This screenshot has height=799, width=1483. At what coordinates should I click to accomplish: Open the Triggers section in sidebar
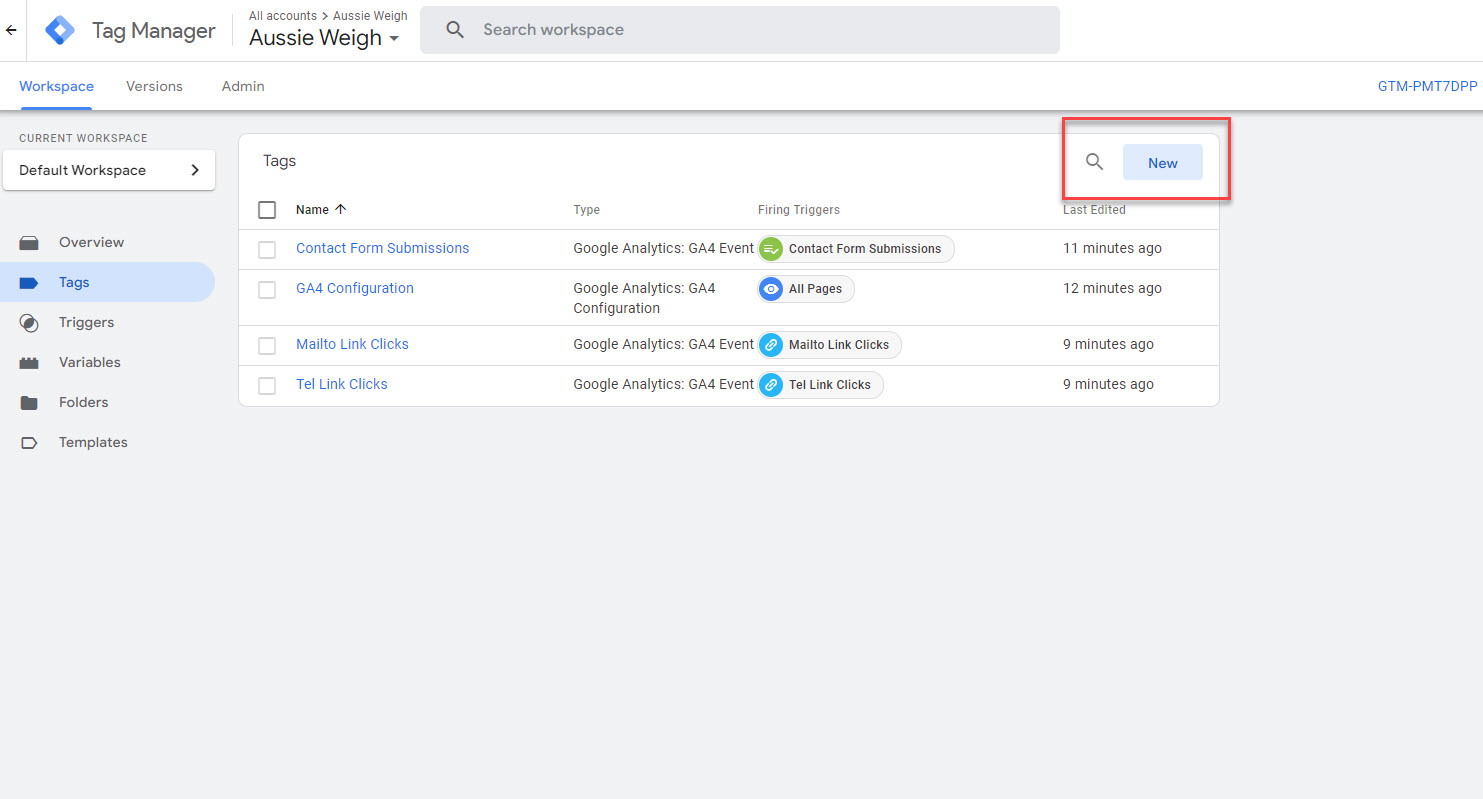[86, 322]
